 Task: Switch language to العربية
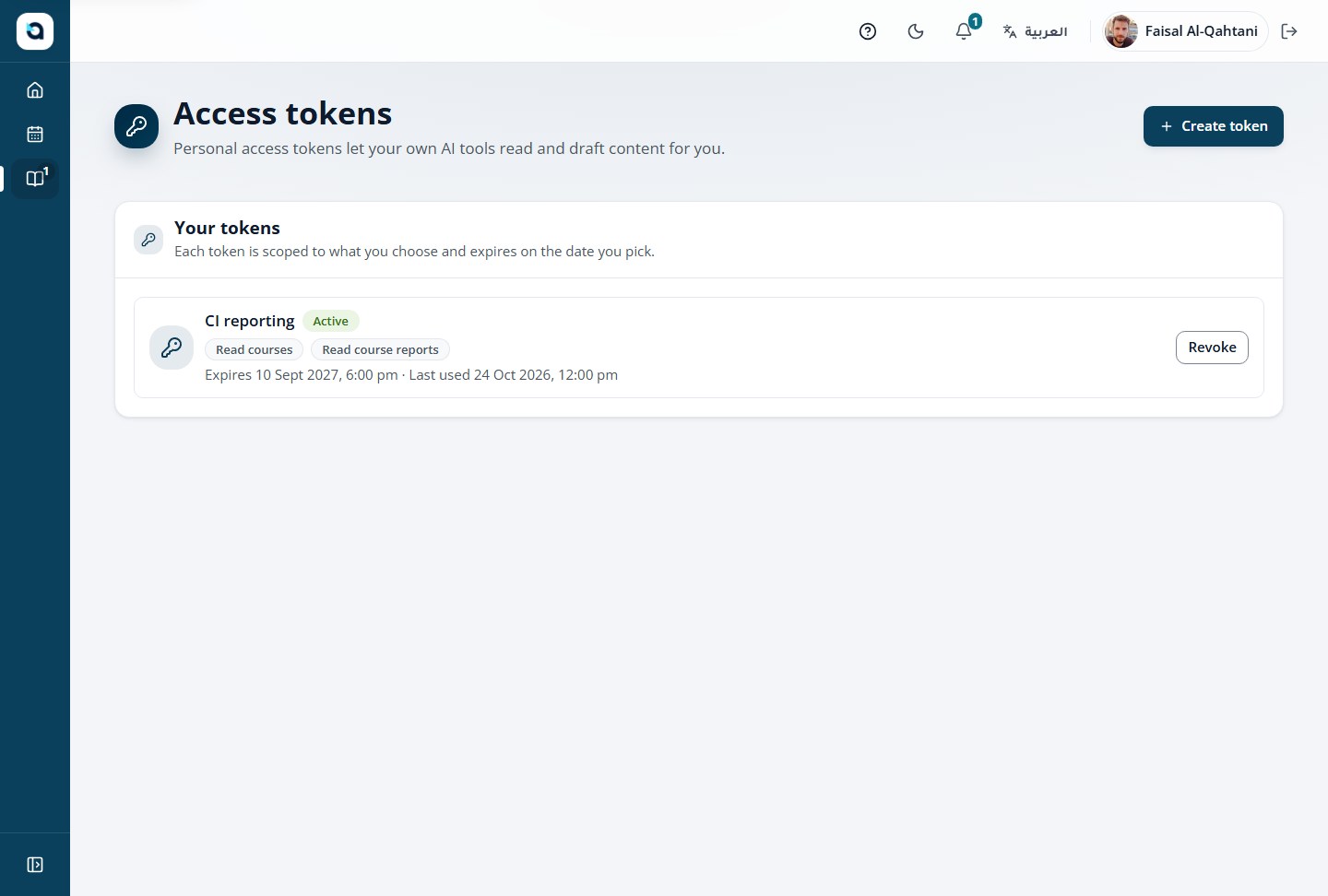1035,31
